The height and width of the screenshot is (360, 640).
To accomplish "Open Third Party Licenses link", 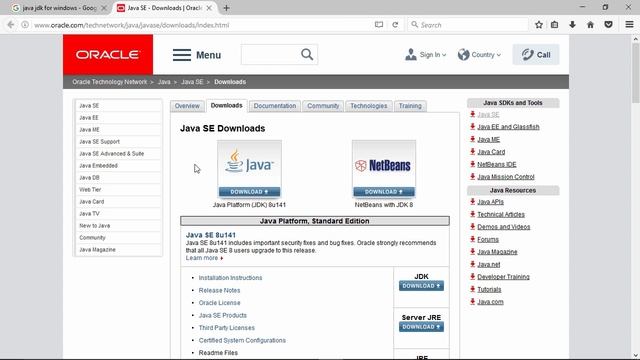I will (x=227, y=328).
